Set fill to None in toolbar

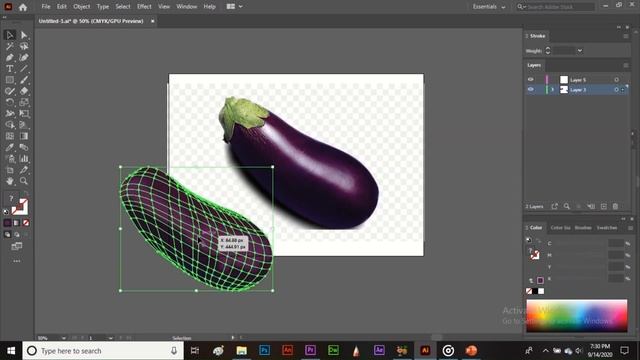pyautogui.click(x=26, y=223)
